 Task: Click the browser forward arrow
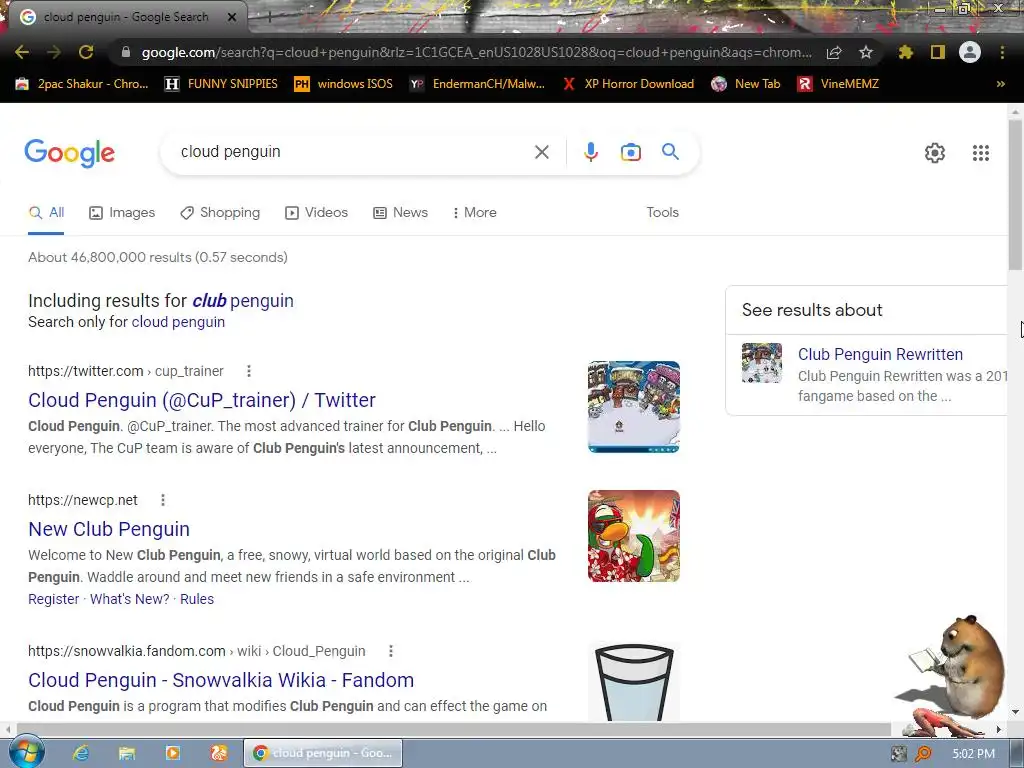click(54, 52)
